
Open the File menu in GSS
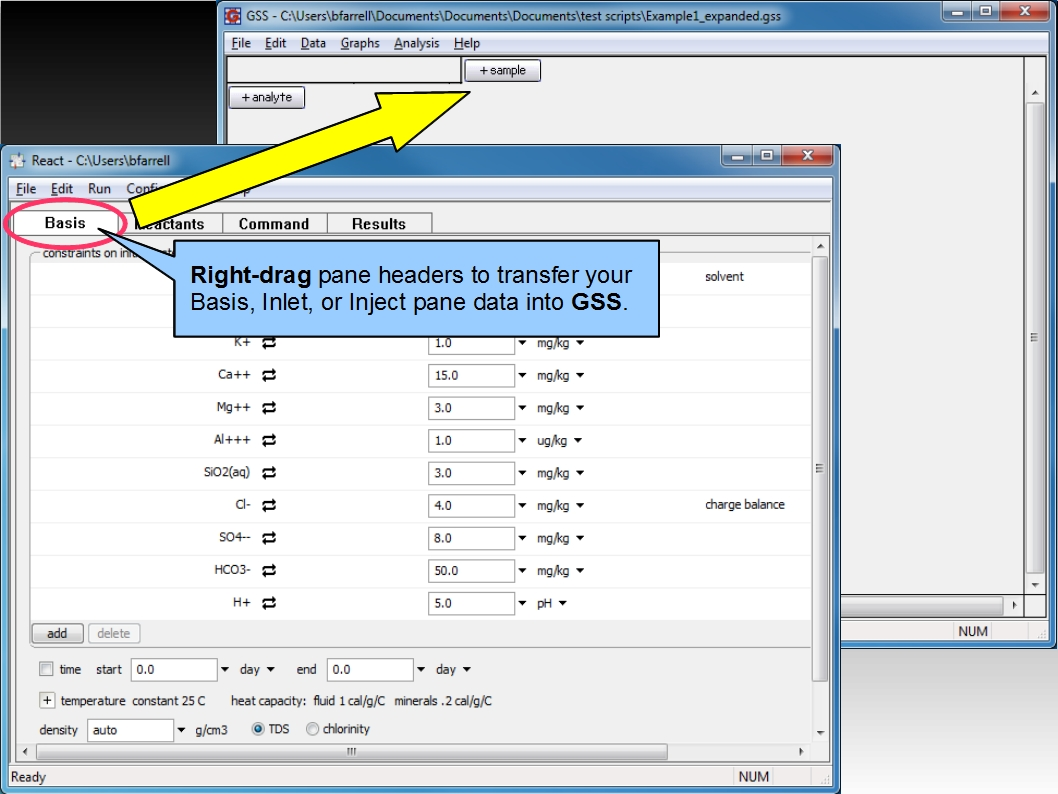click(x=241, y=43)
